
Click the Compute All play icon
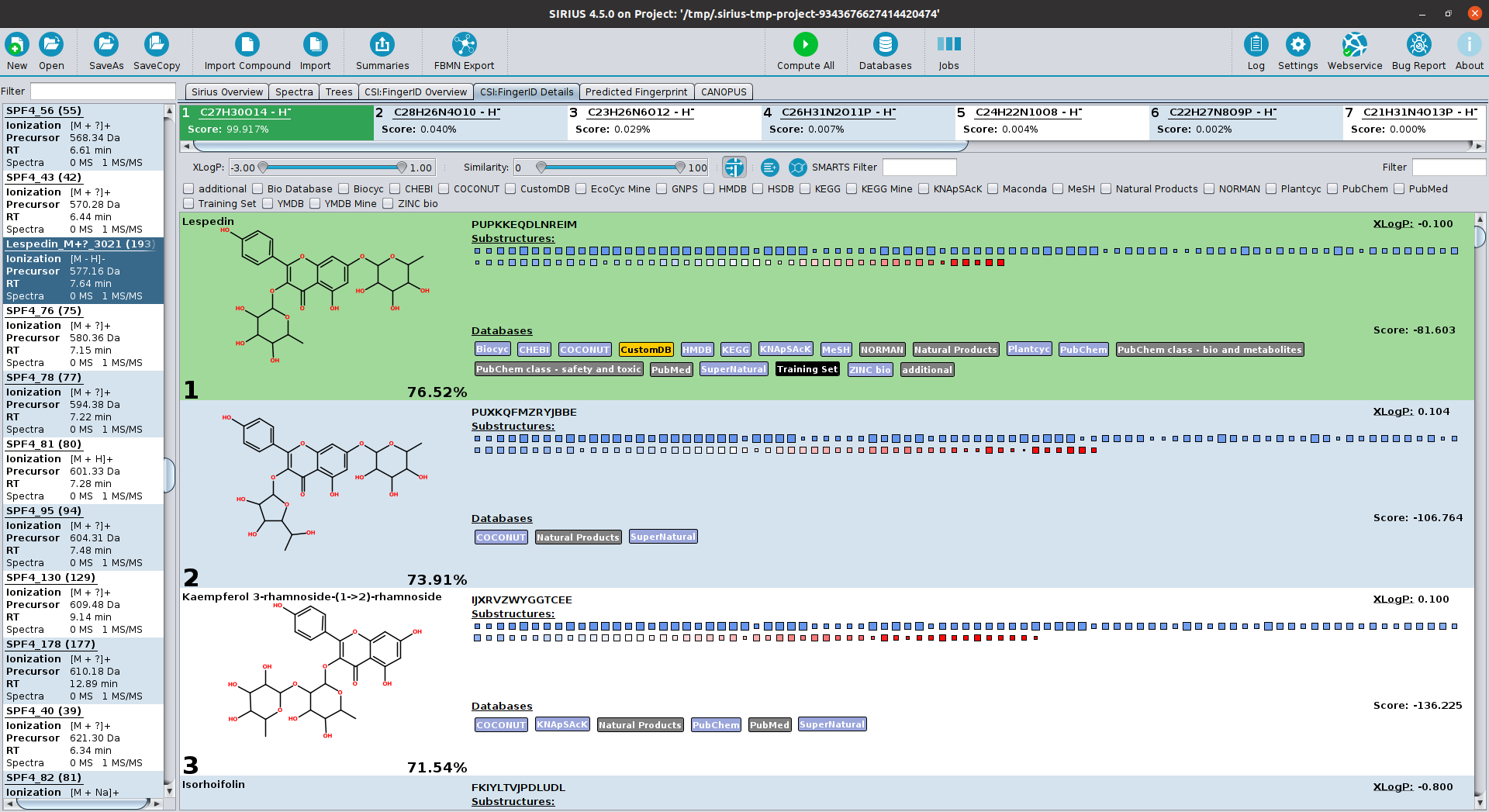click(x=805, y=44)
